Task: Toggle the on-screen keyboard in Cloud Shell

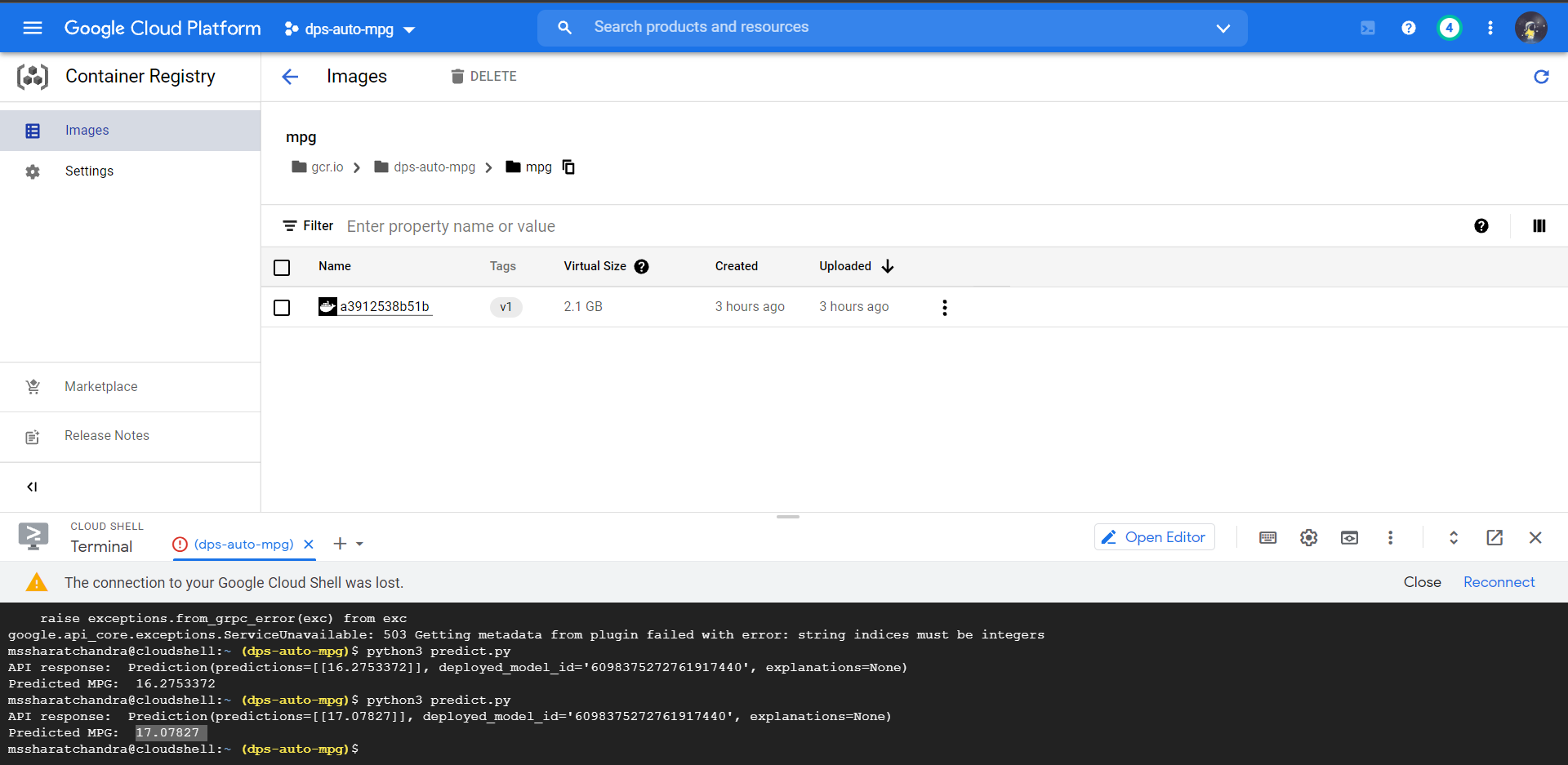Action: 1267,537
